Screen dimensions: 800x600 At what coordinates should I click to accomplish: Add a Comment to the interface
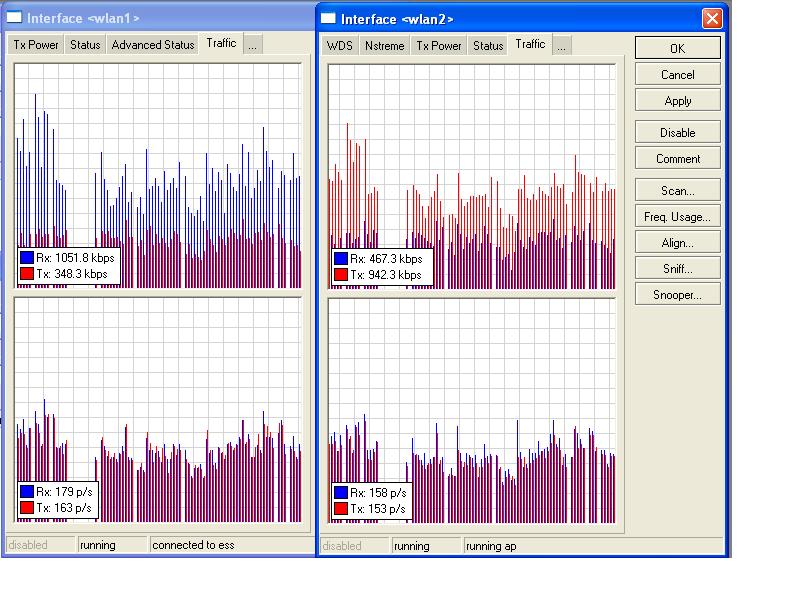pos(678,159)
